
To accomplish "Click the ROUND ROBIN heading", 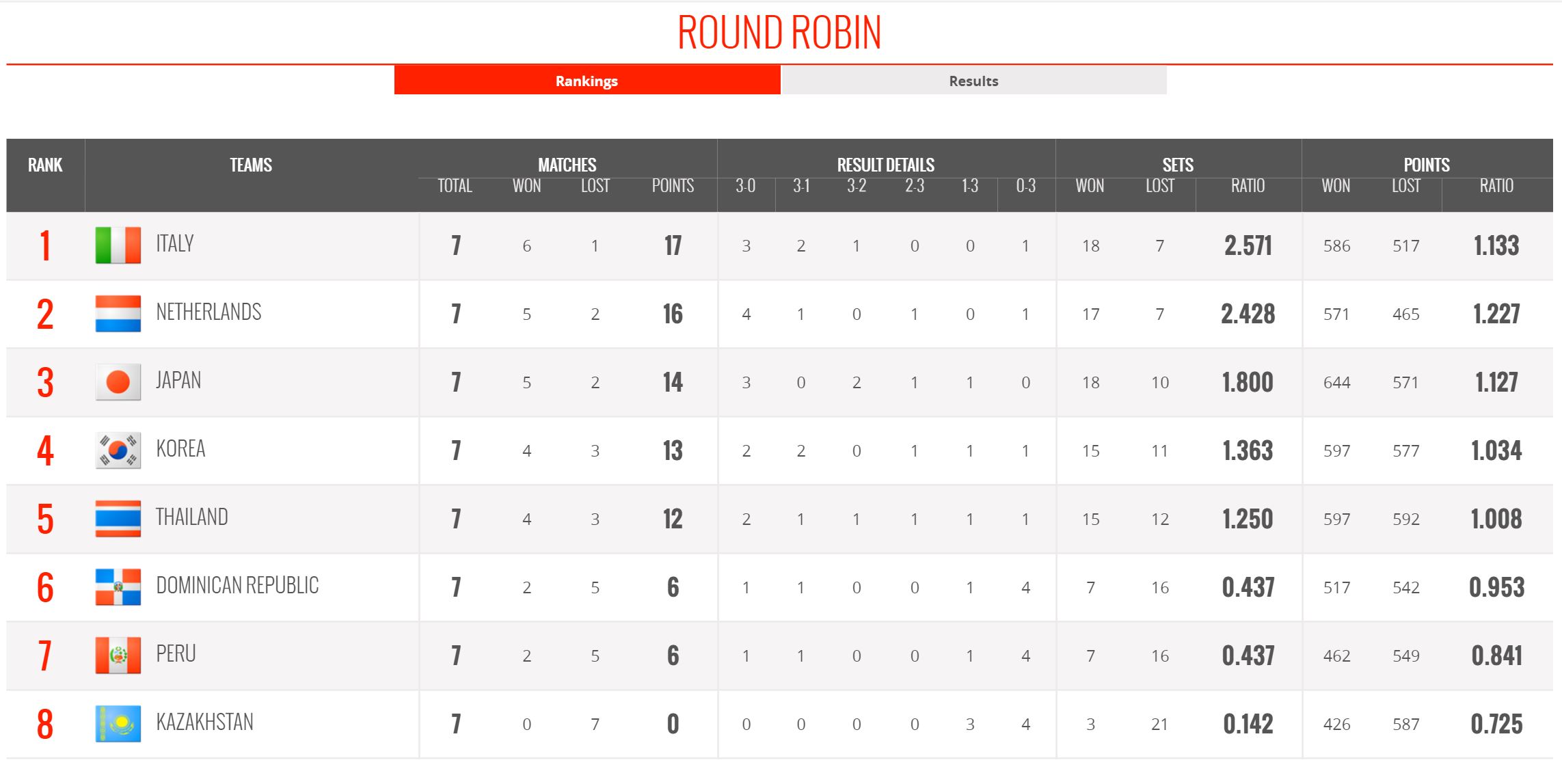I will pyautogui.click(x=779, y=32).
